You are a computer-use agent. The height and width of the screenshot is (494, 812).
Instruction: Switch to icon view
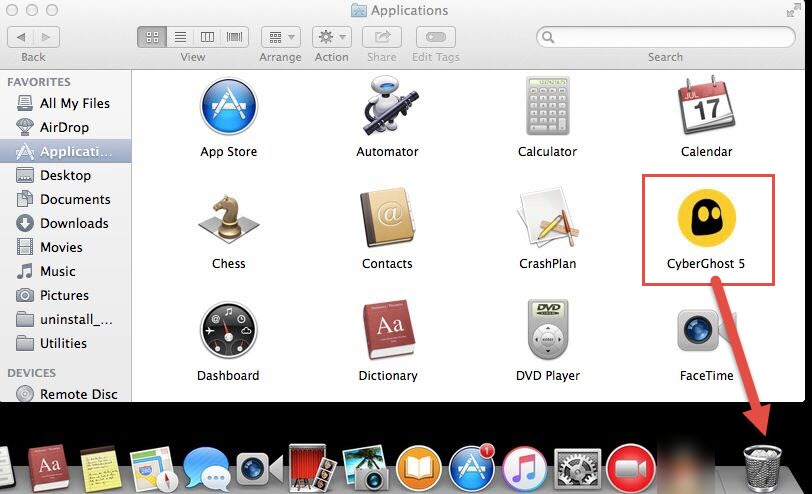152,37
